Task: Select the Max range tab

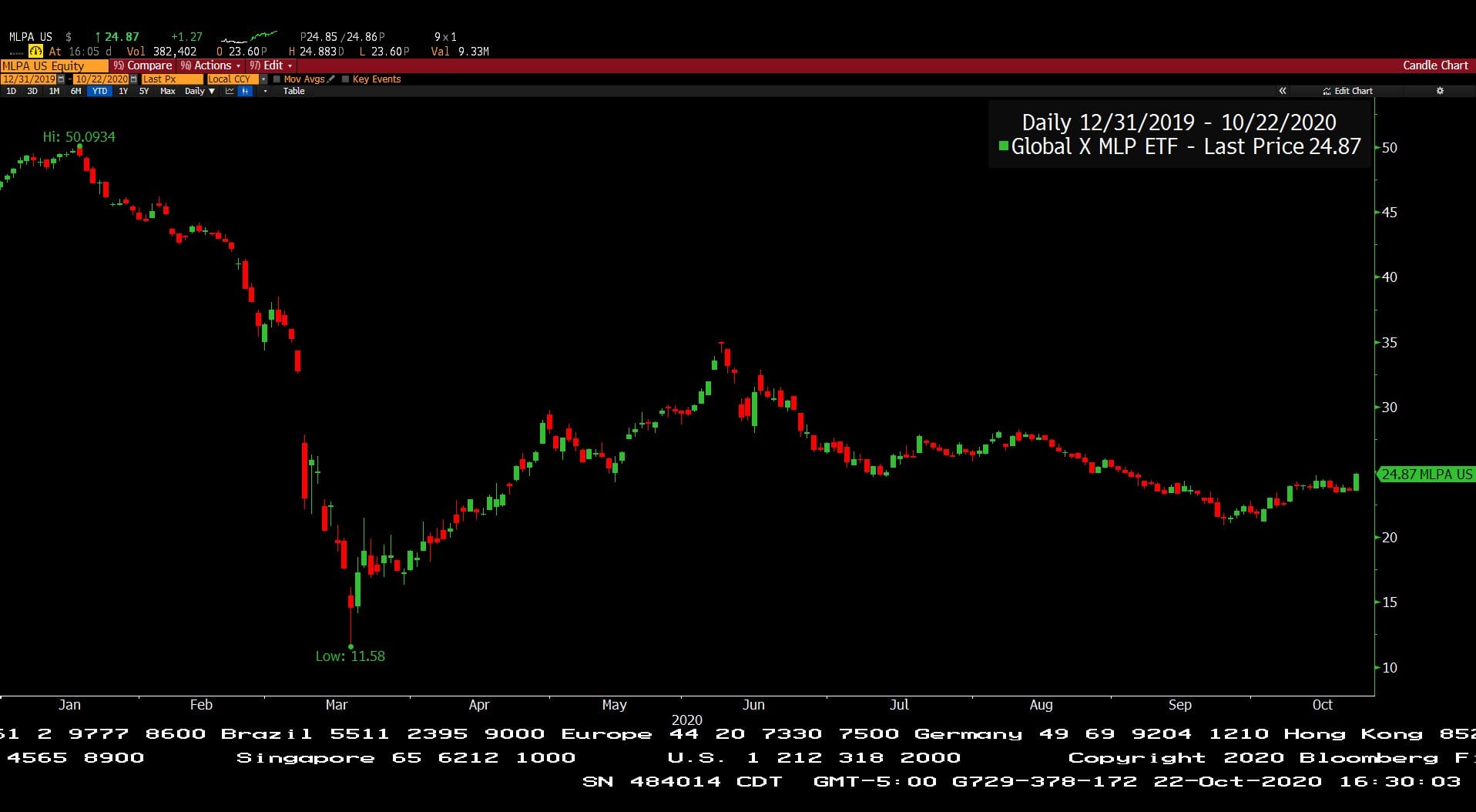Action: pyautogui.click(x=167, y=91)
